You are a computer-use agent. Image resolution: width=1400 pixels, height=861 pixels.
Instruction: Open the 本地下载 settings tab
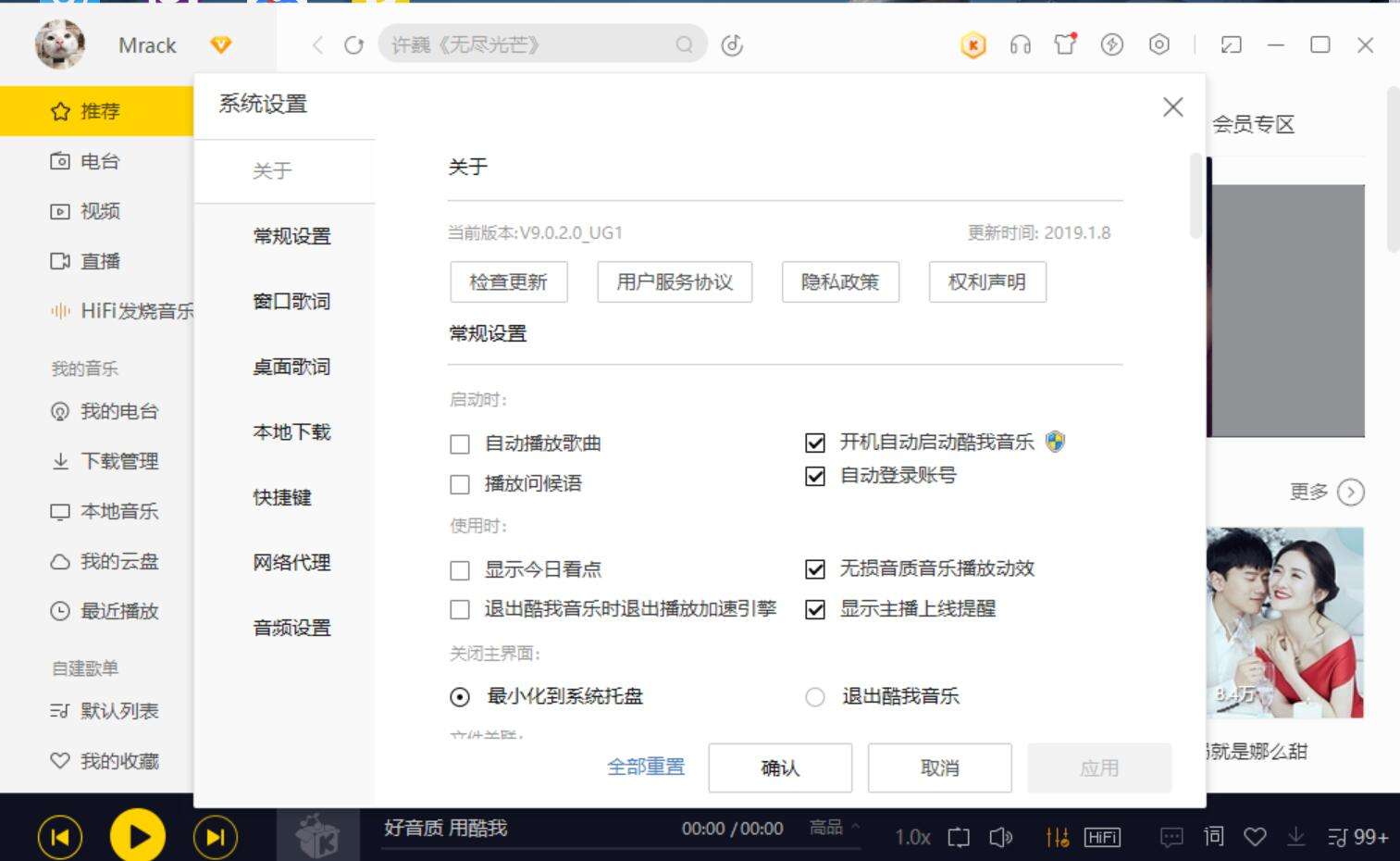click(291, 431)
